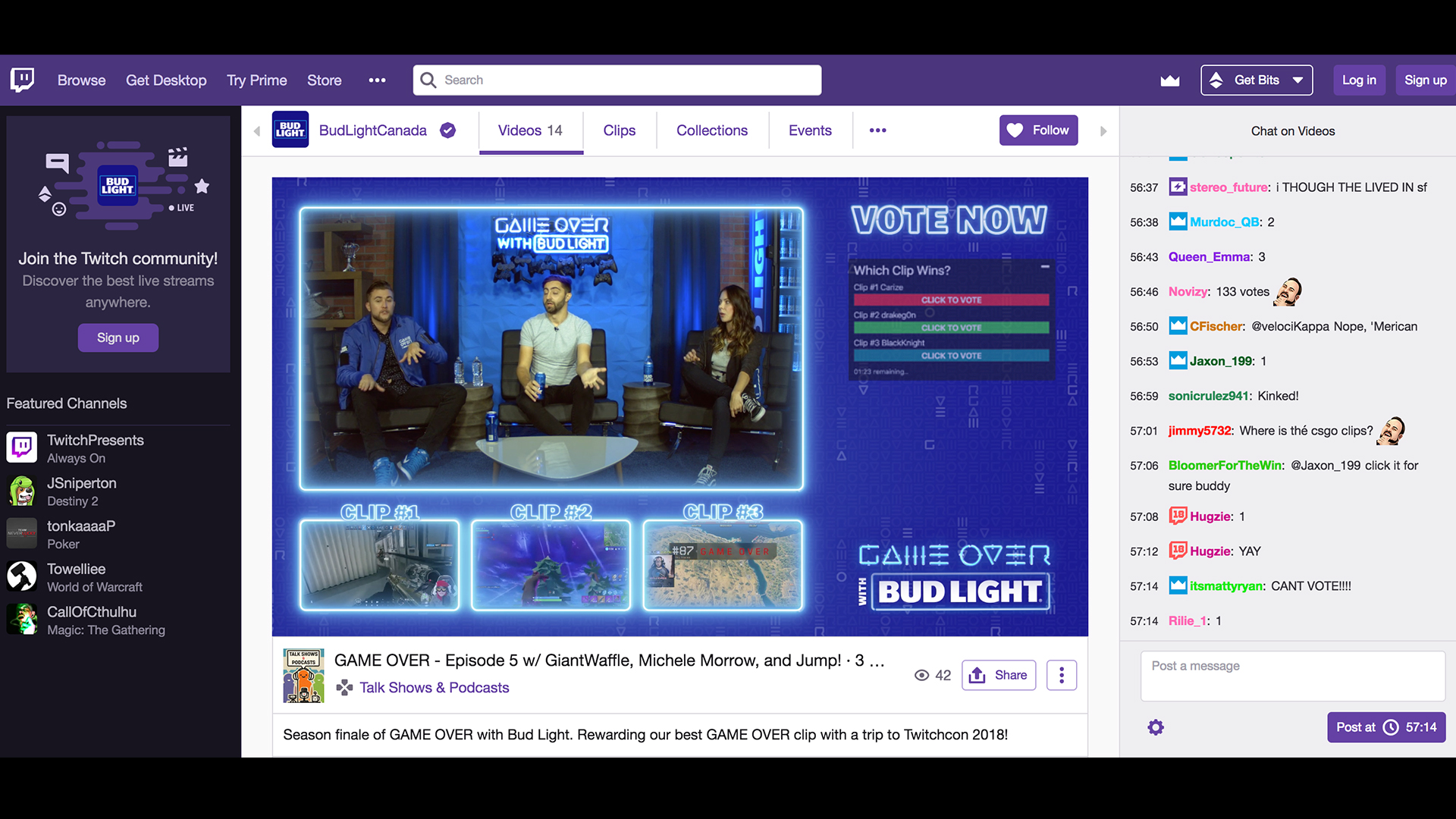Click the BudLightCanada channel avatar
The width and height of the screenshot is (1456, 819).
[x=290, y=130]
